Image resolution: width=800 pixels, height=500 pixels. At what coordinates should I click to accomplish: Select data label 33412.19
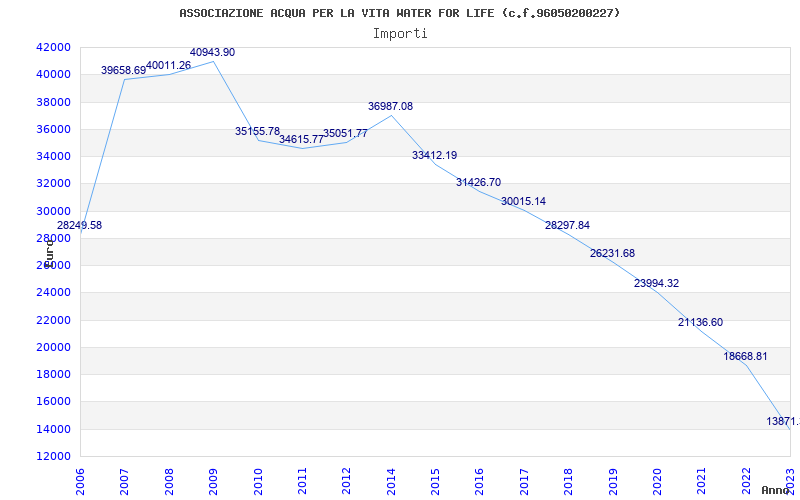click(x=435, y=156)
